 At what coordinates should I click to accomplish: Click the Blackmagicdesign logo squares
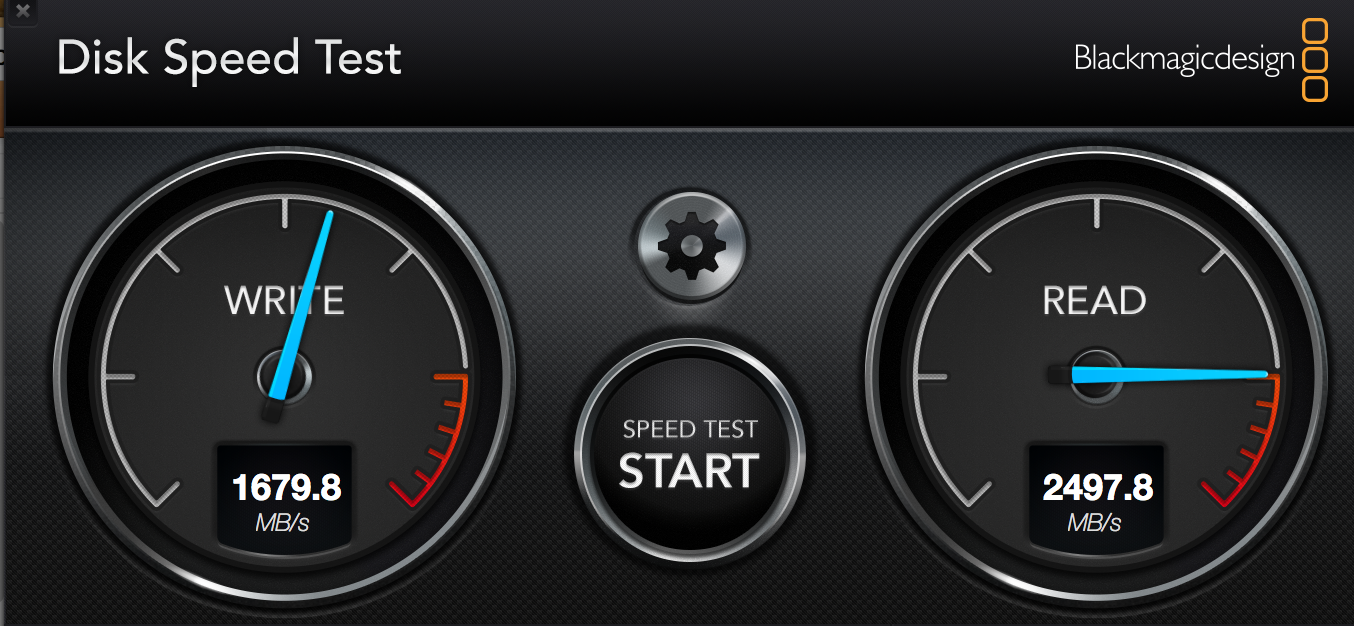tap(1315, 60)
